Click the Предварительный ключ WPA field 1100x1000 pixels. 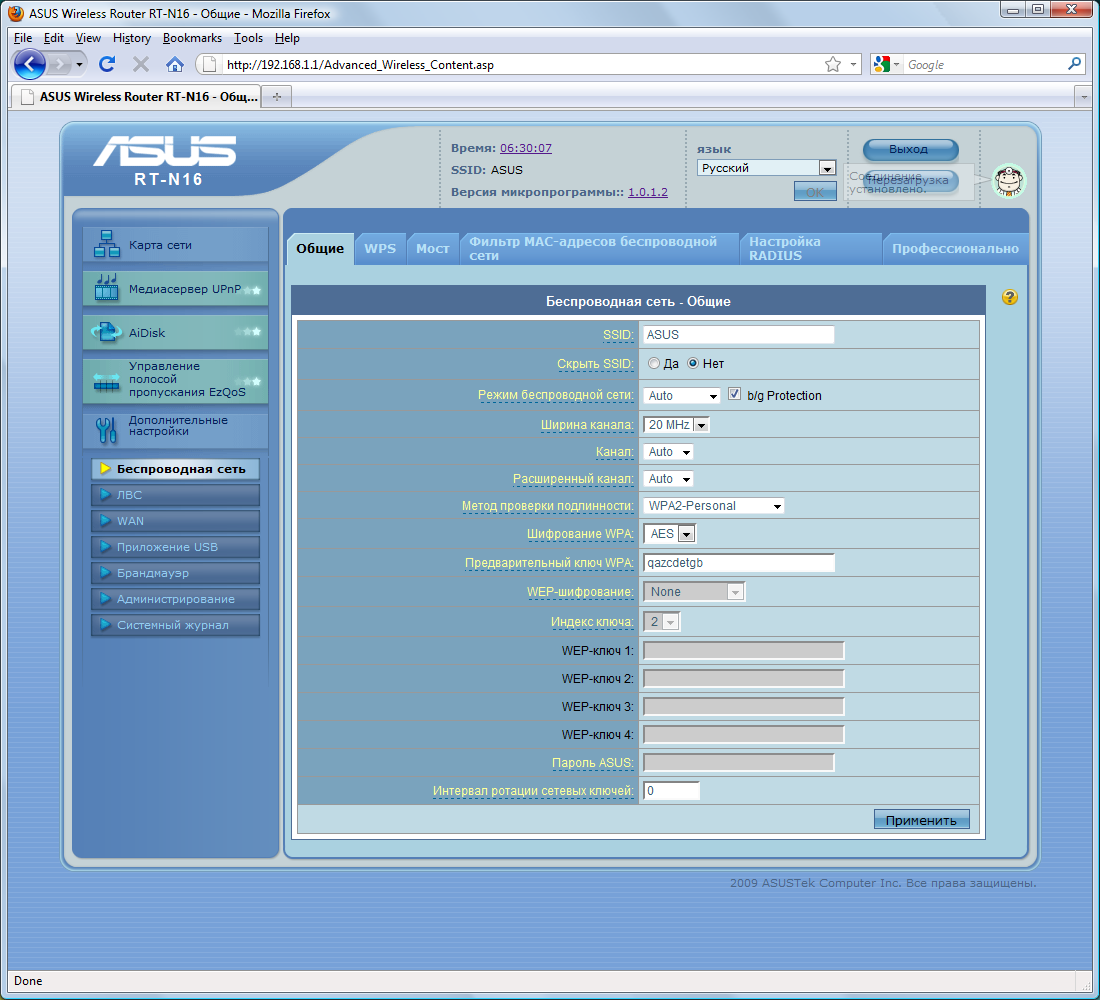(x=739, y=563)
